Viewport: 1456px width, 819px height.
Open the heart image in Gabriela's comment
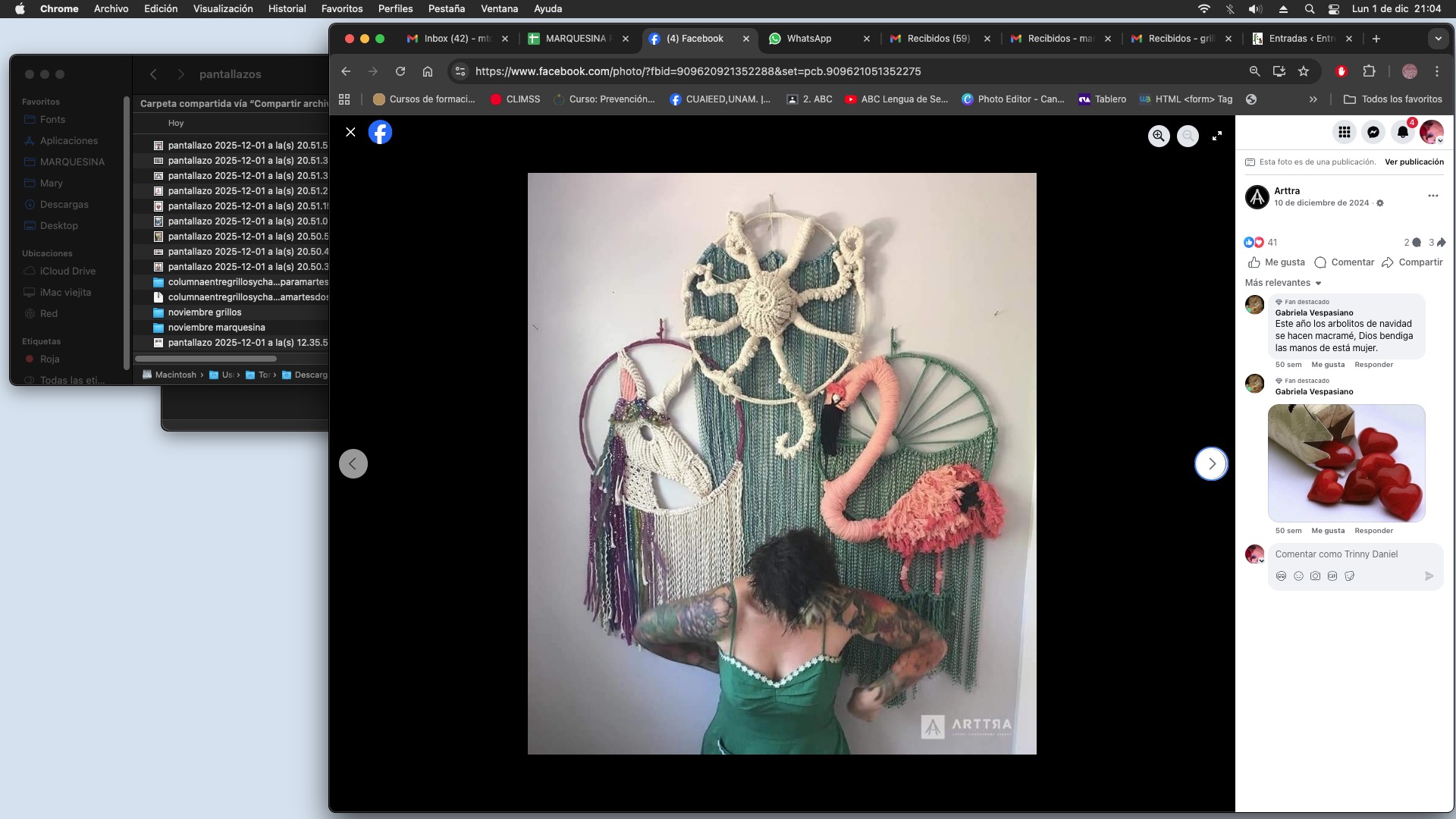point(1346,463)
